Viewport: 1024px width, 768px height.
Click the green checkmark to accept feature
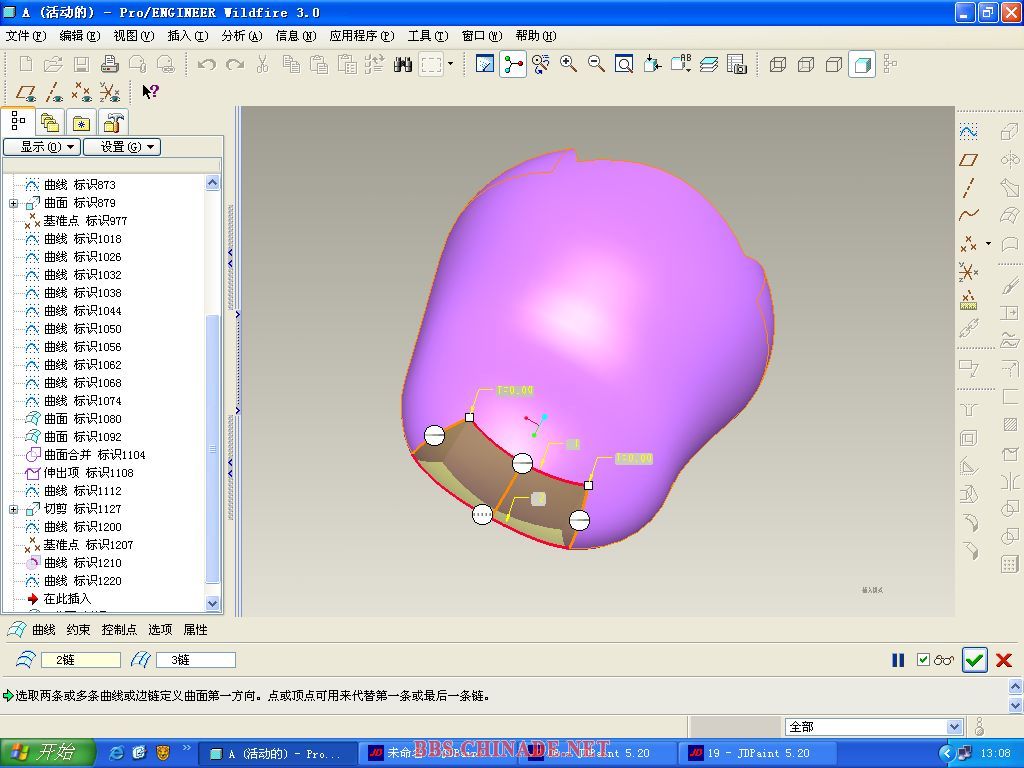(974, 660)
